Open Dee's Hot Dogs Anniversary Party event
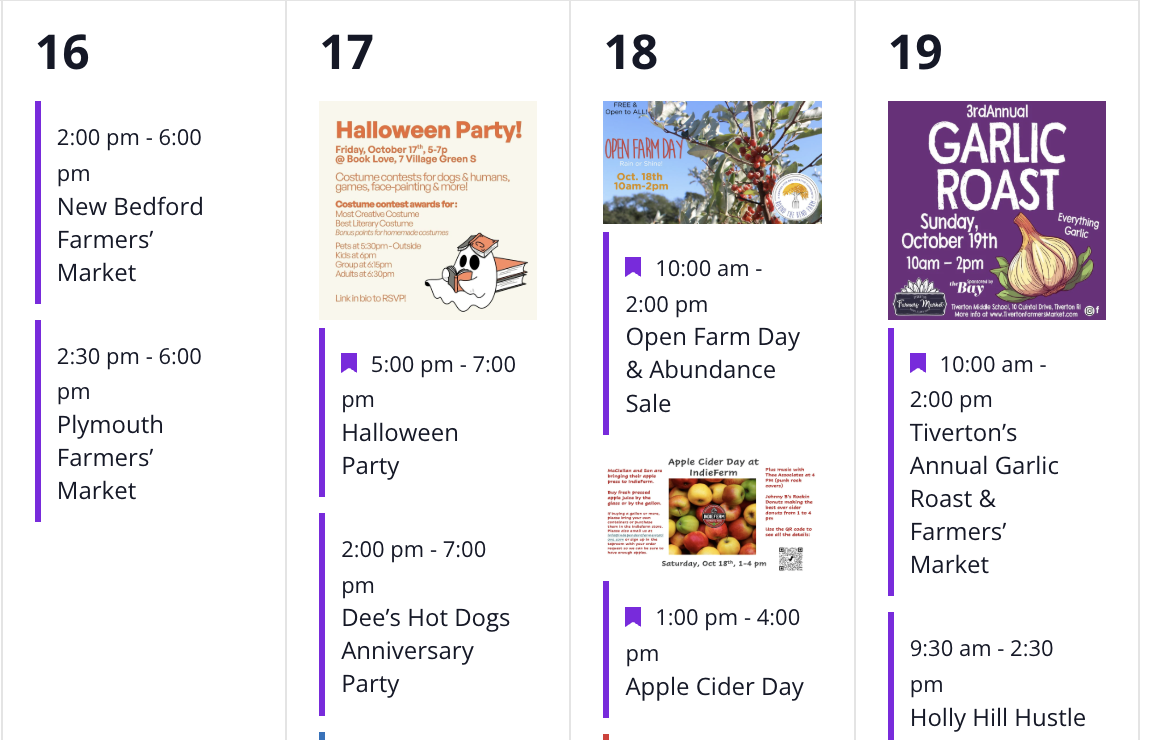The image size is (1152, 740). 425,650
